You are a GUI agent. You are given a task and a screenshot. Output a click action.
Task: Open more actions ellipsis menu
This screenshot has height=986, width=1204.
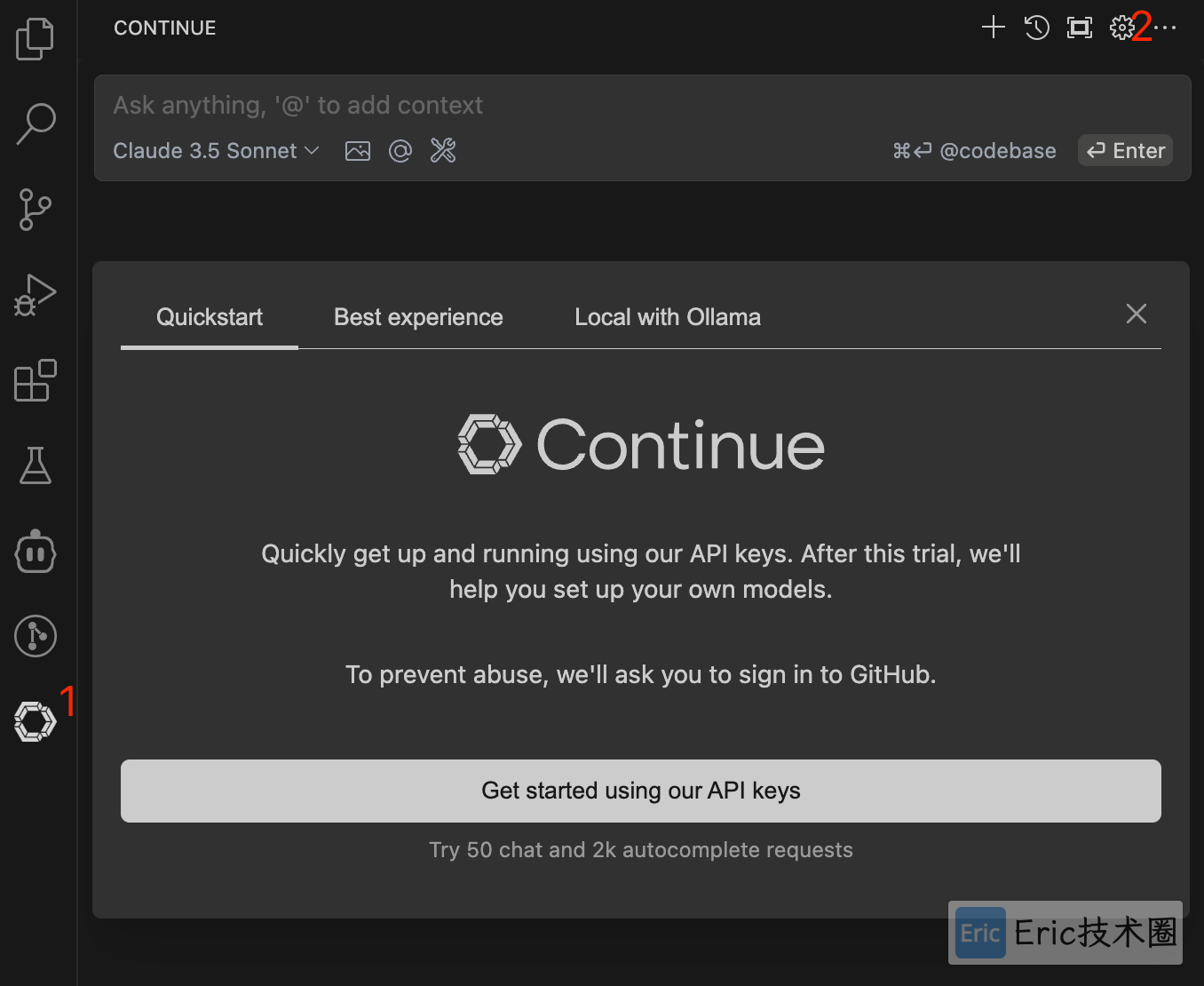click(1166, 28)
